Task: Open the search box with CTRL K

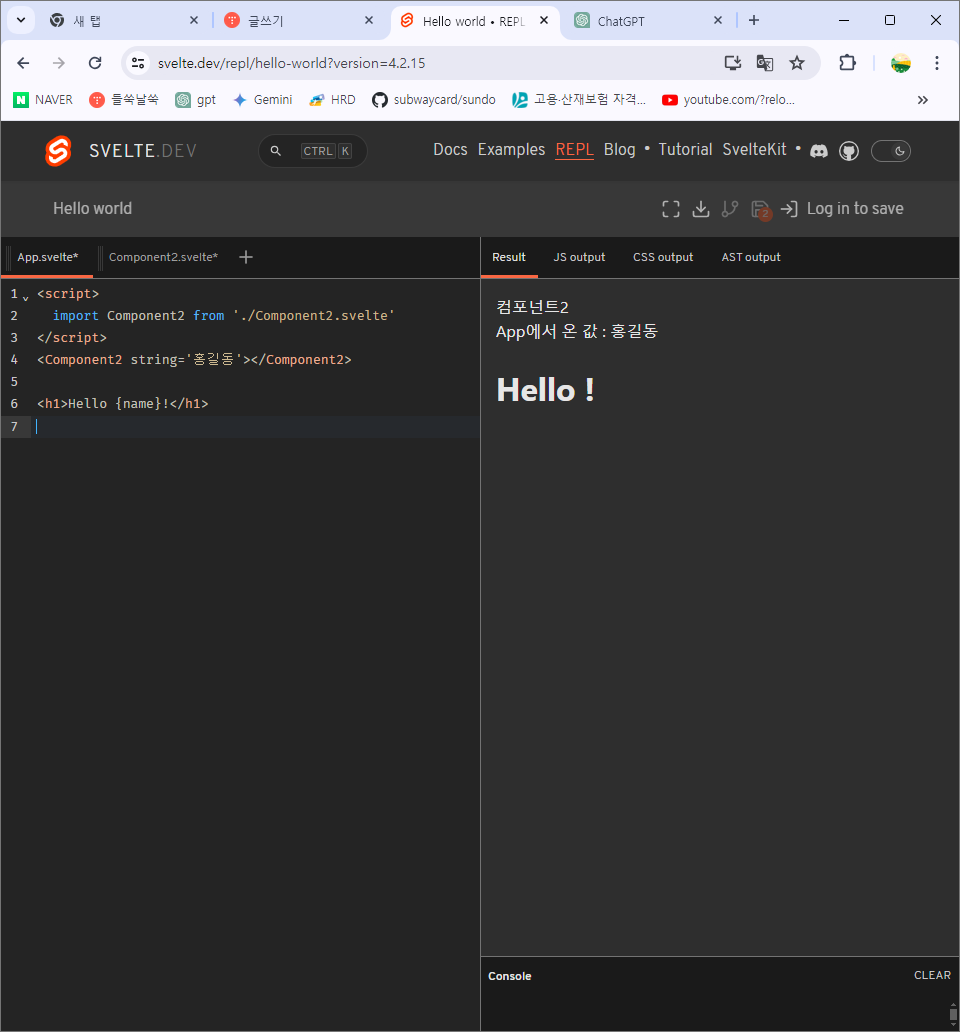Action: 313,151
